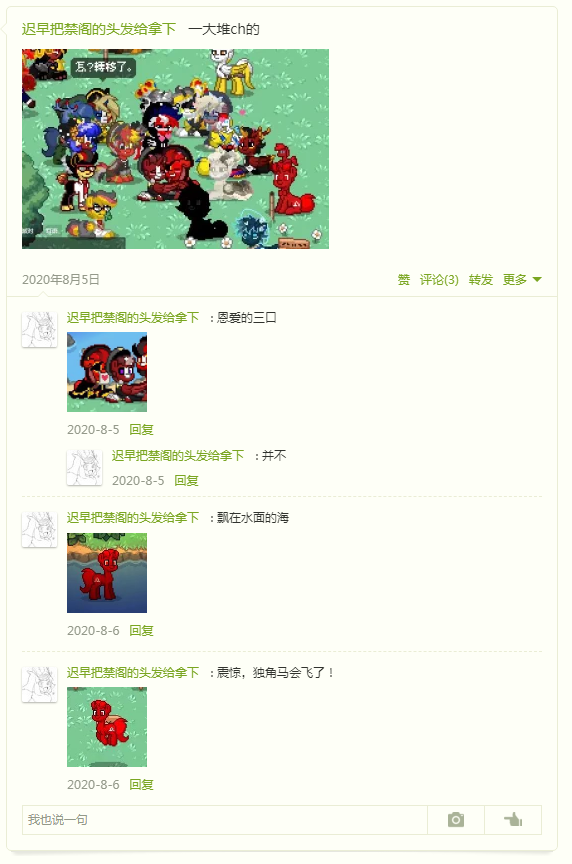Focus the 我也说一句 comment input
This screenshot has width=572, height=864.
click(x=225, y=820)
